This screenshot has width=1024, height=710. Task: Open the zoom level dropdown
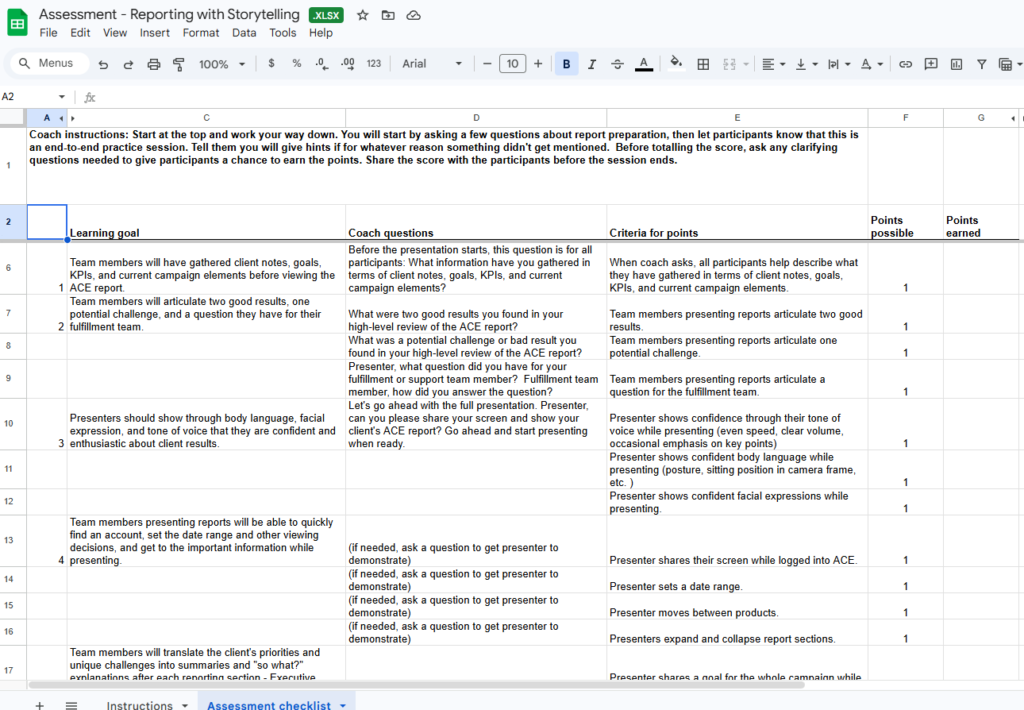point(221,64)
